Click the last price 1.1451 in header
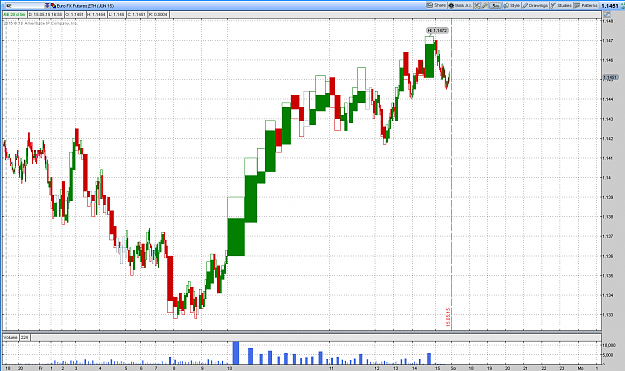 click(610, 6)
